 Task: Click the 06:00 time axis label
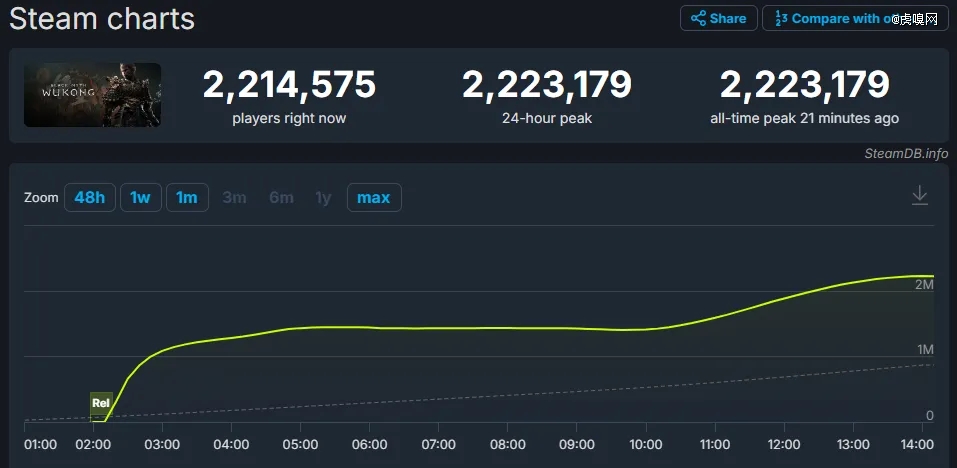[369, 445]
